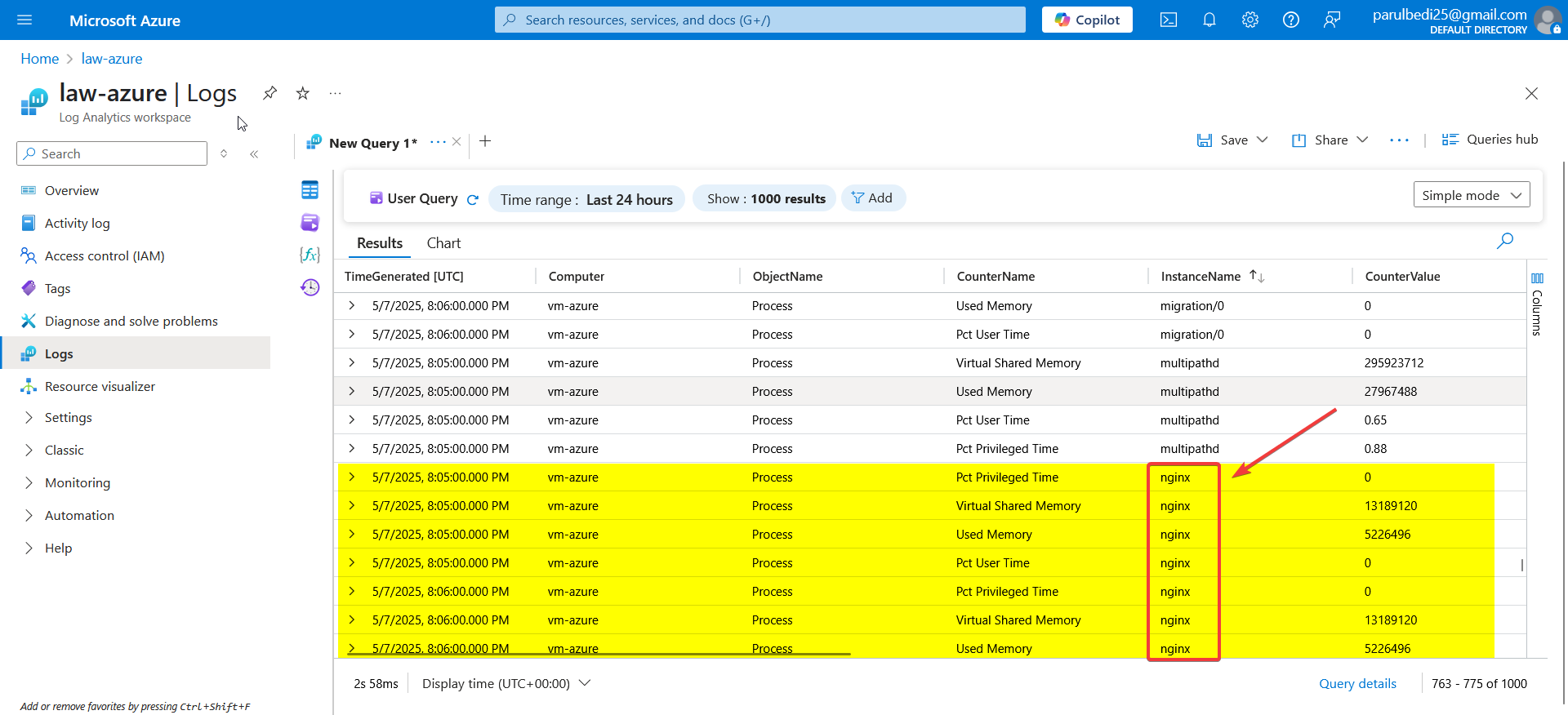Click the Copilot button
This screenshot has height=715, width=1568.
tap(1087, 20)
